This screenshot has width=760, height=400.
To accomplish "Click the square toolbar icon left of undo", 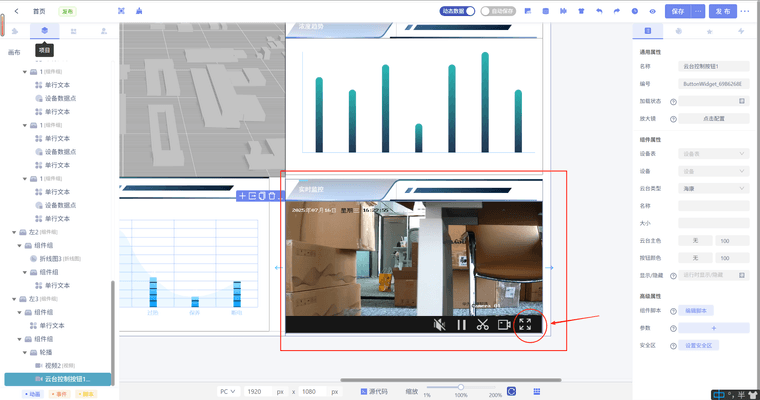I will [545, 11].
